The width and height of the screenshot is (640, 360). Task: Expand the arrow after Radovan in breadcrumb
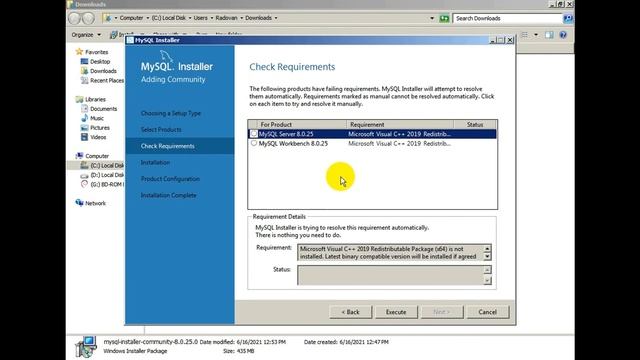(241, 18)
